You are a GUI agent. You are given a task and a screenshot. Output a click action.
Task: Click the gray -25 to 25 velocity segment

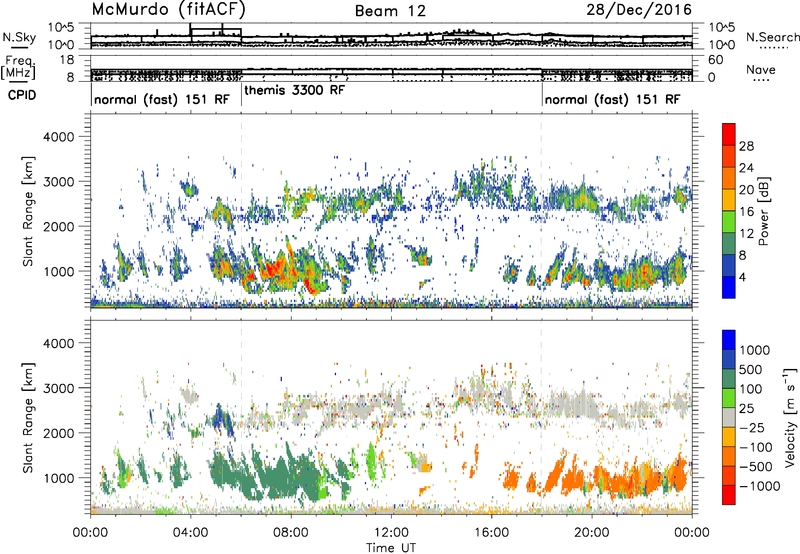pos(729,418)
